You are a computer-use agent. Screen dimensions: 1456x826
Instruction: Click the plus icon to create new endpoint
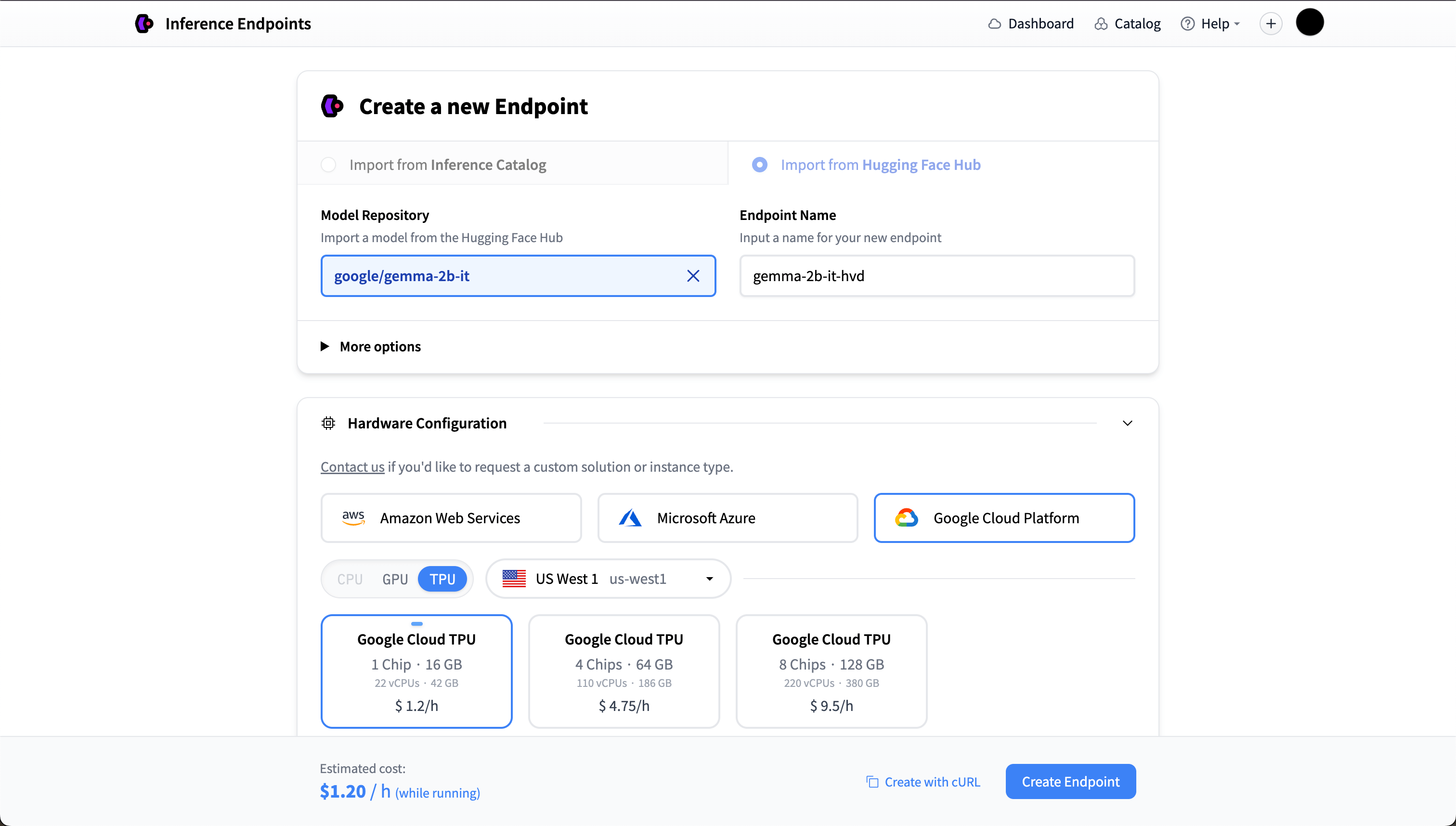[x=1271, y=23]
